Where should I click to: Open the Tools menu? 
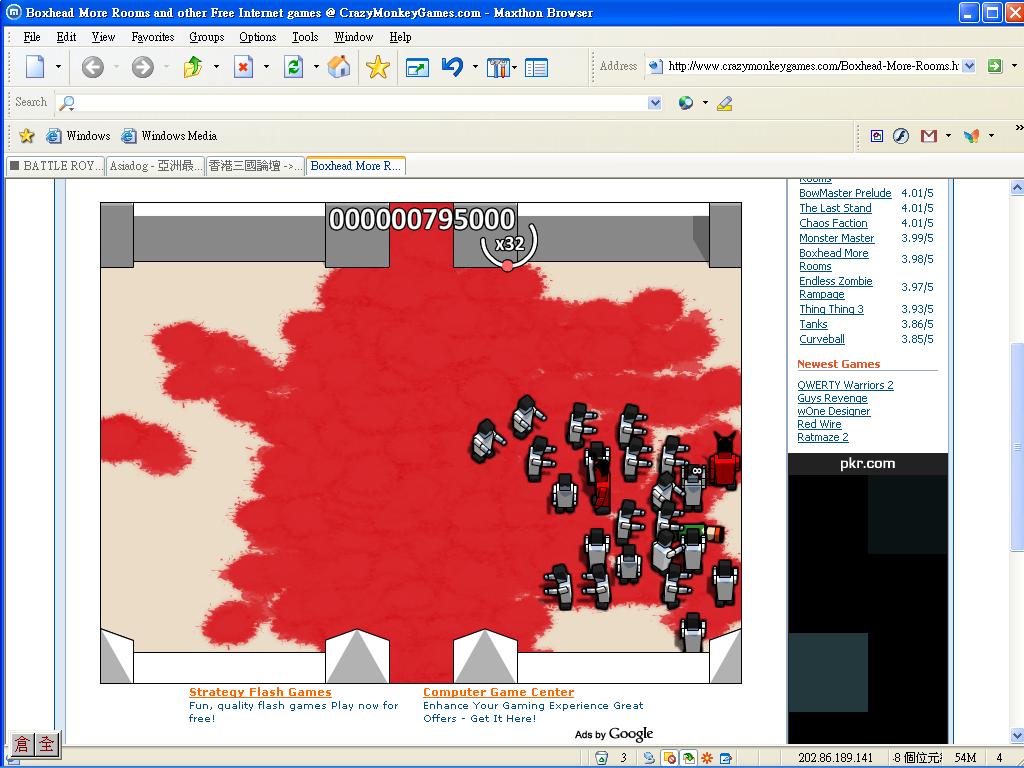pyautogui.click(x=305, y=37)
